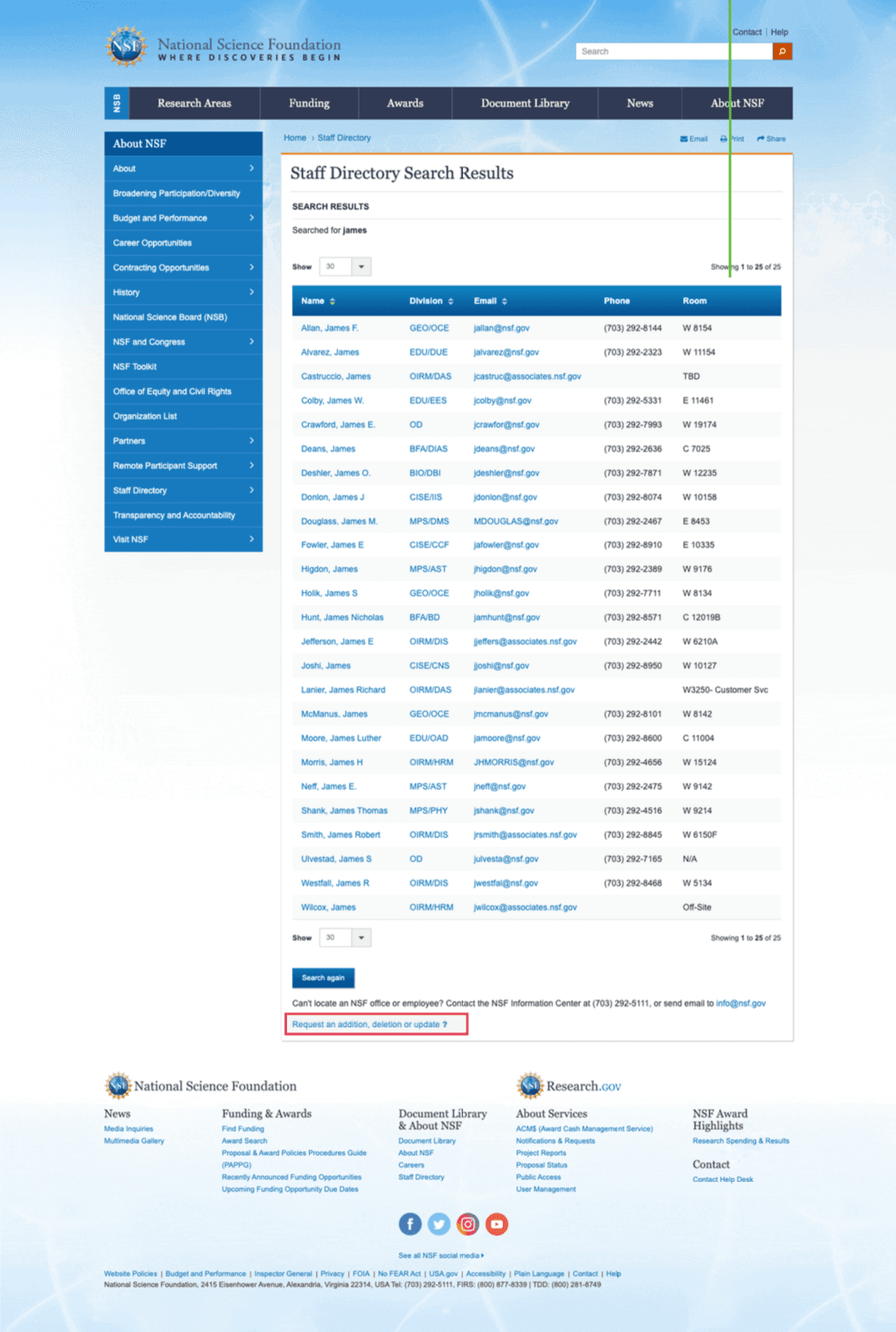The image size is (896, 1332).
Task: Open the Document Library nav menu
Action: pyautogui.click(x=526, y=103)
